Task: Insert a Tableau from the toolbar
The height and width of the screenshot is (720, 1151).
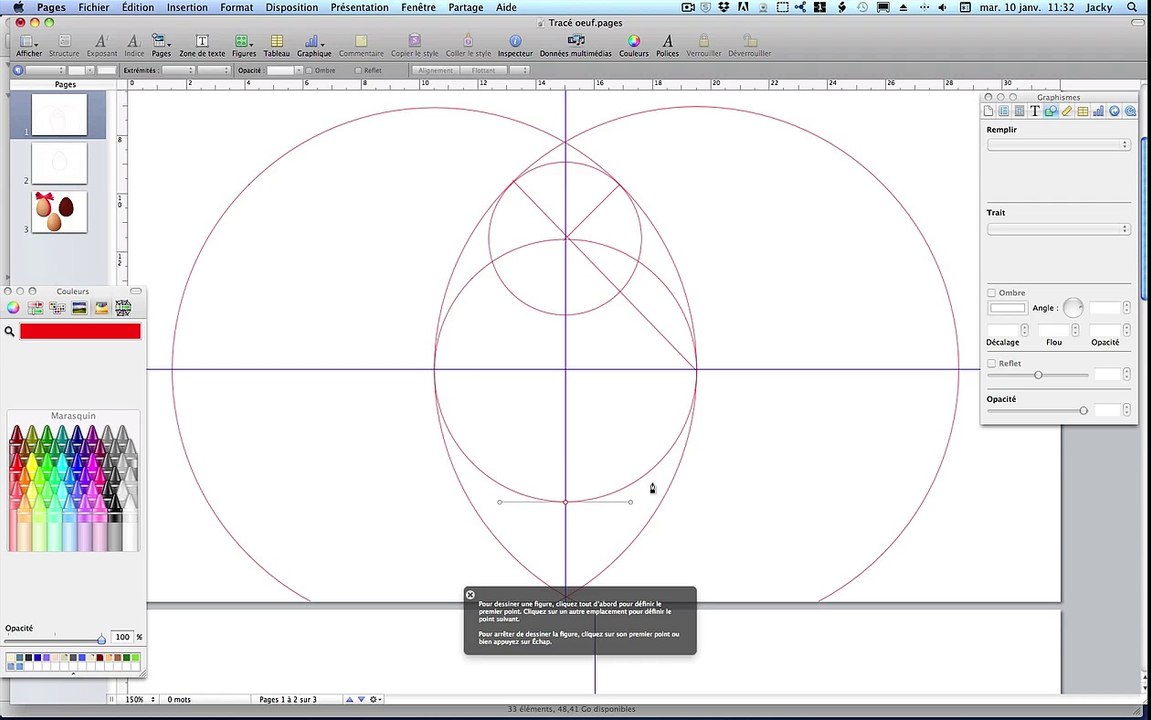Action: [277, 45]
